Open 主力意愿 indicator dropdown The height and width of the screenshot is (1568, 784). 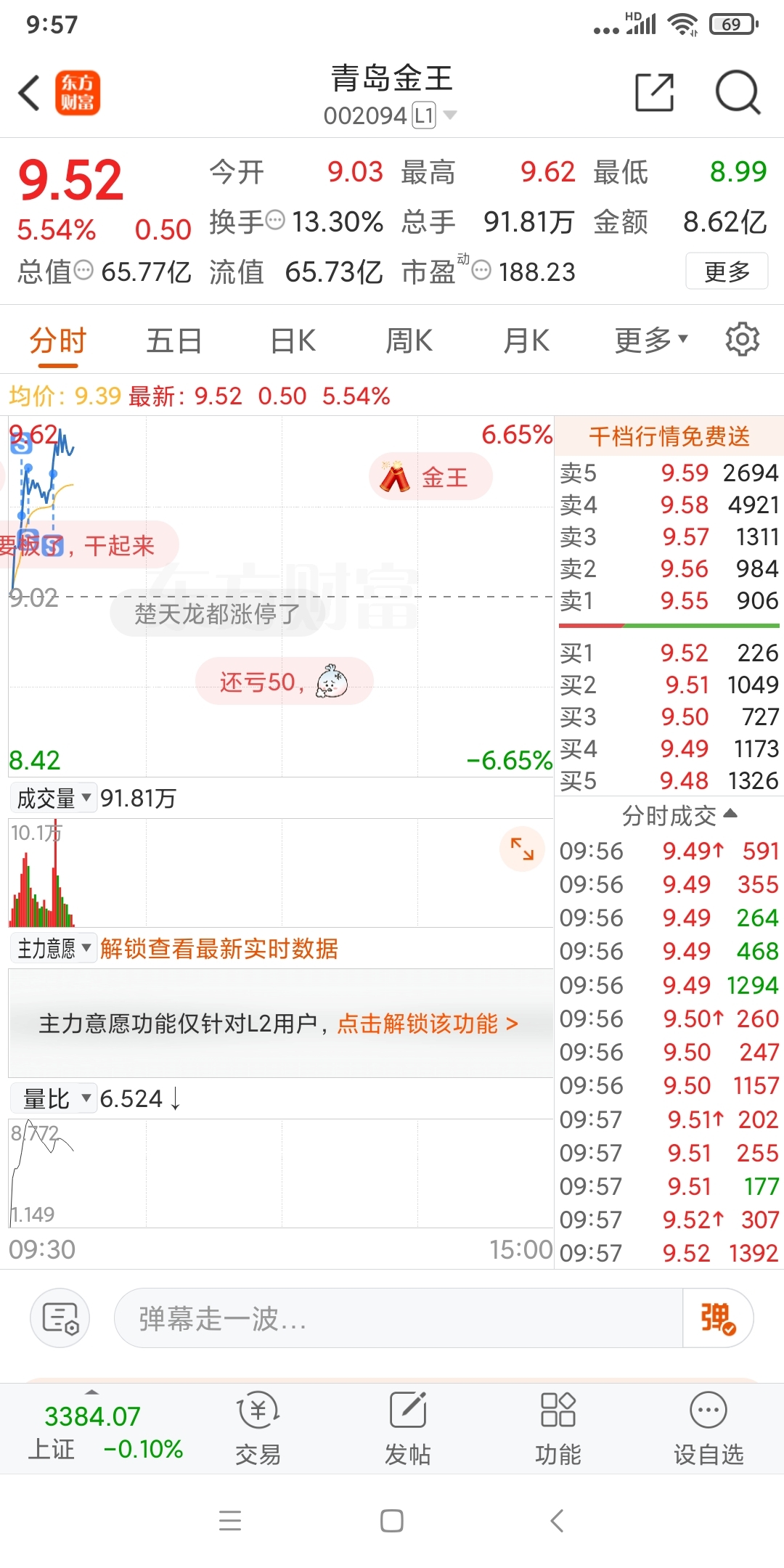pyautogui.click(x=54, y=948)
